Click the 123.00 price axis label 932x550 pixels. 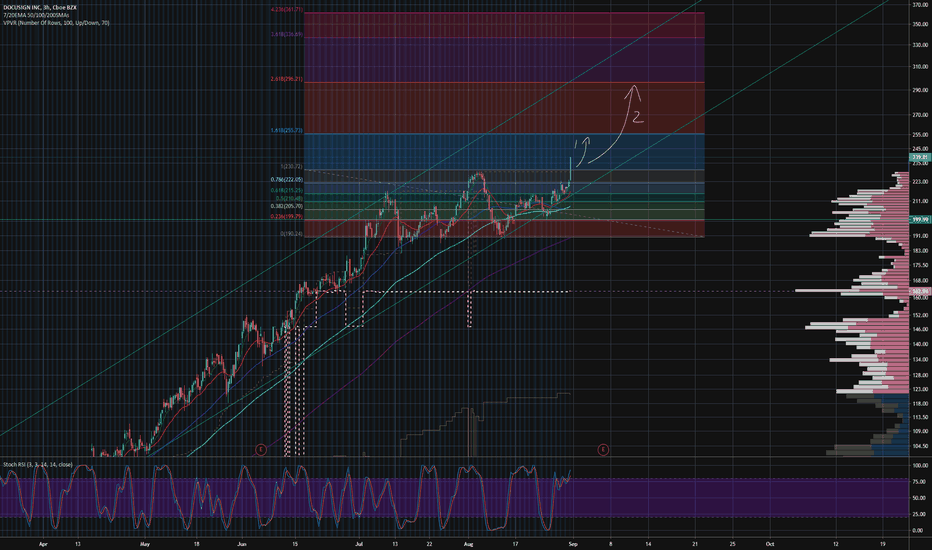(920, 389)
